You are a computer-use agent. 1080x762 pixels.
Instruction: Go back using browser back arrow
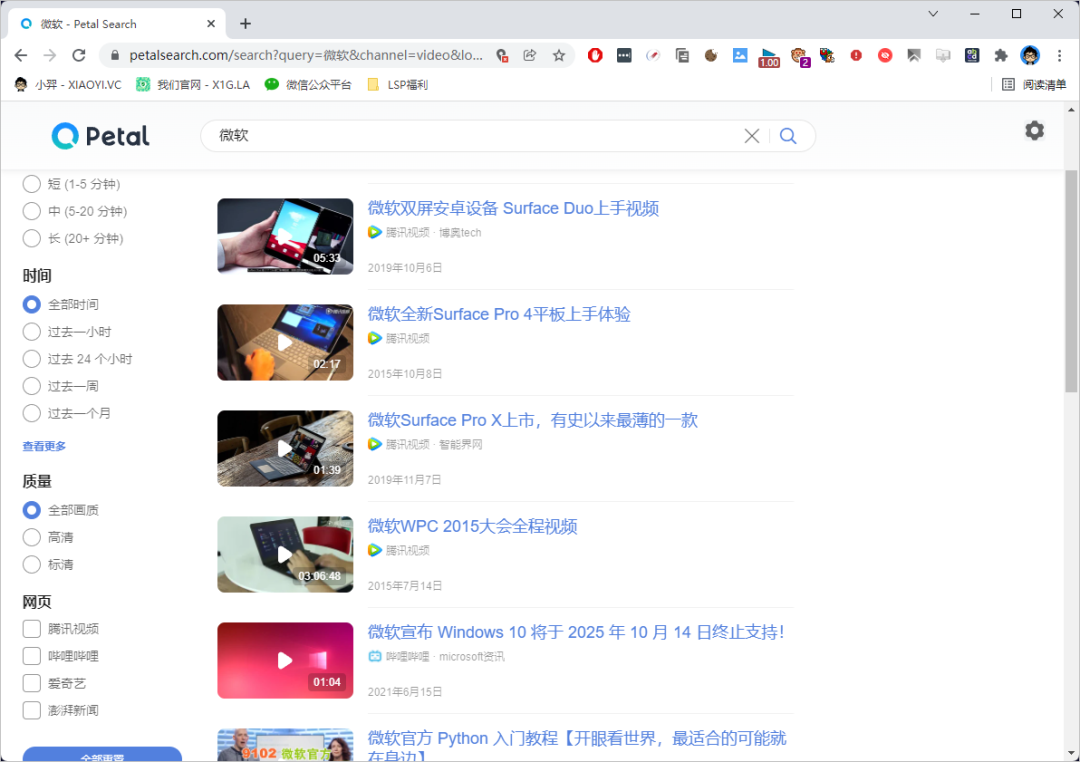21,55
